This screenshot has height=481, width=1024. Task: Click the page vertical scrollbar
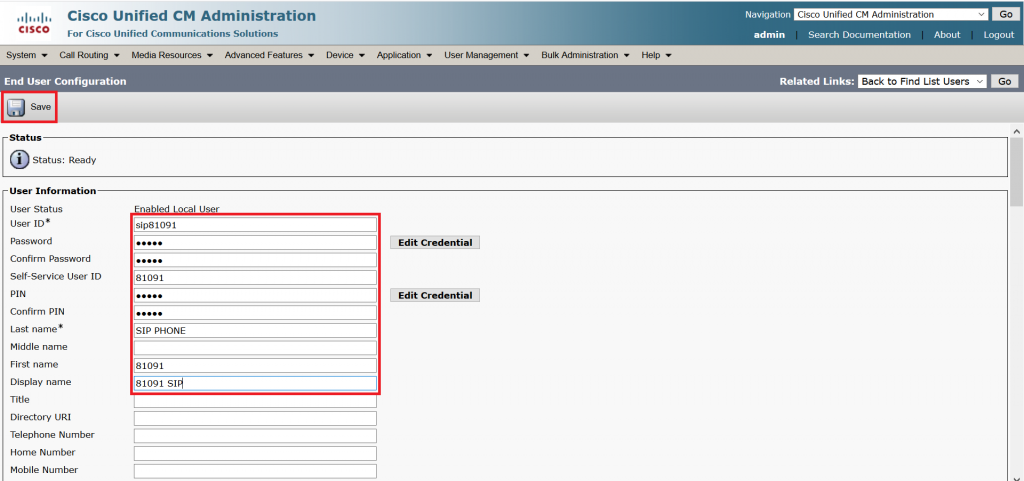[x=1016, y=300]
